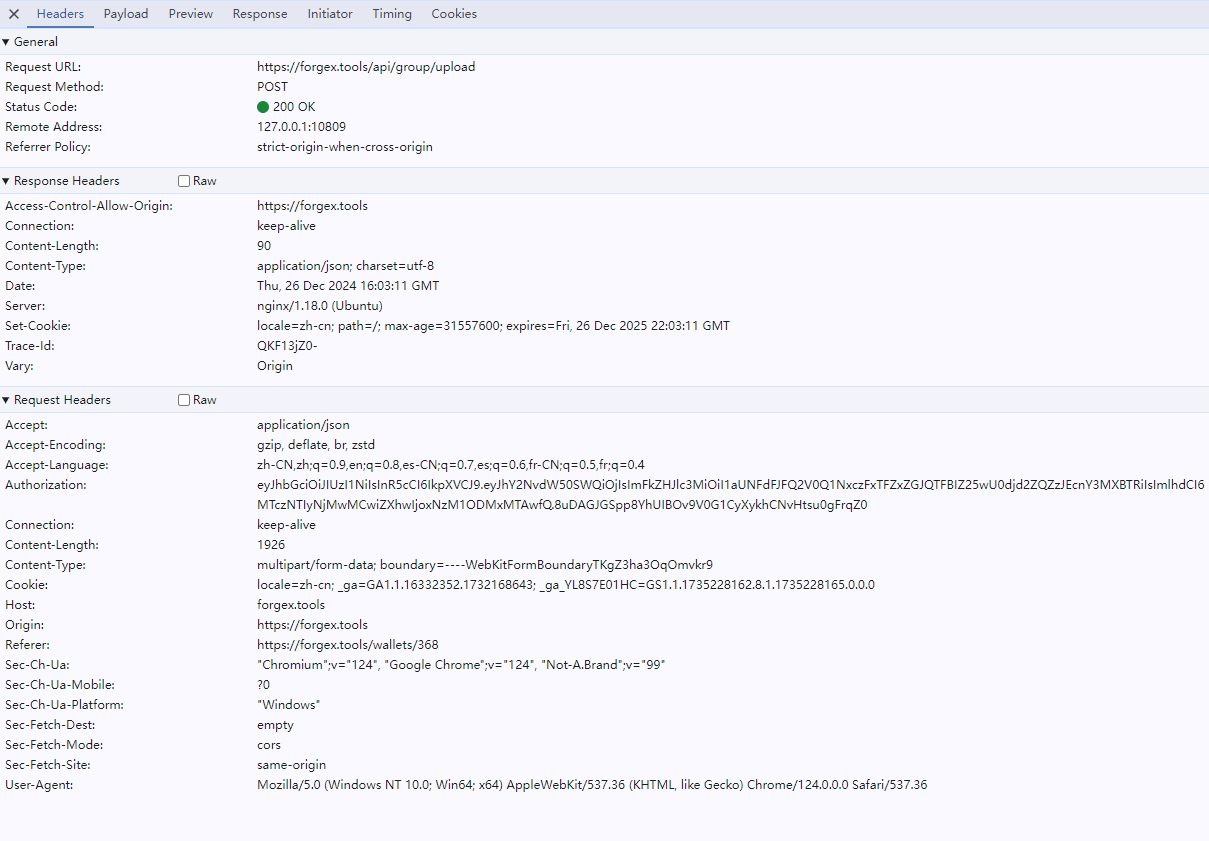Click the 200 OK status code text
This screenshot has width=1209, height=841.
(x=294, y=107)
